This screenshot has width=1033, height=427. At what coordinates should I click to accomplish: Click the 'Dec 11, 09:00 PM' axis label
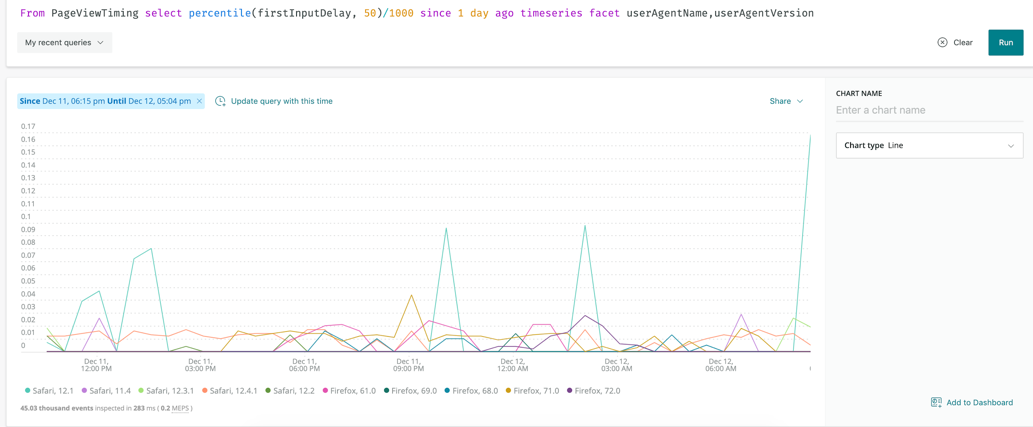pyautogui.click(x=408, y=365)
